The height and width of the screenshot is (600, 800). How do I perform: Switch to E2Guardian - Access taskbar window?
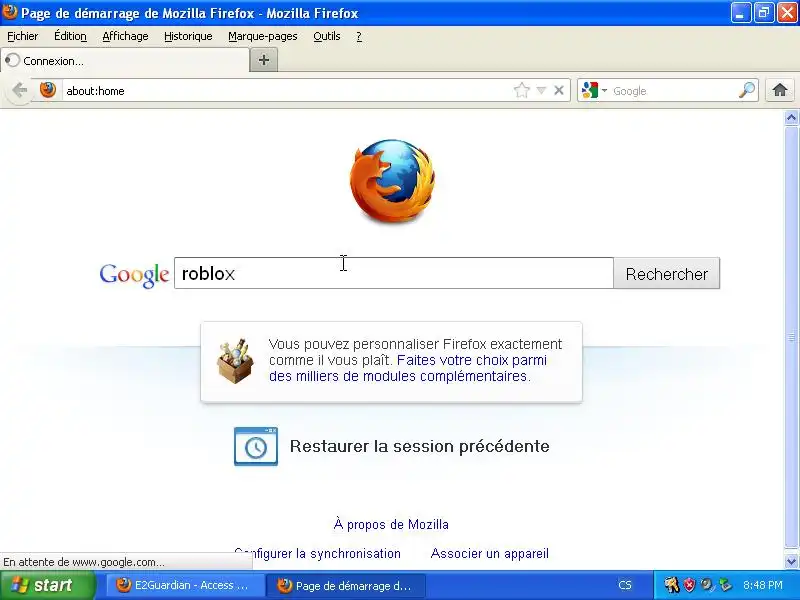coord(187,585)
